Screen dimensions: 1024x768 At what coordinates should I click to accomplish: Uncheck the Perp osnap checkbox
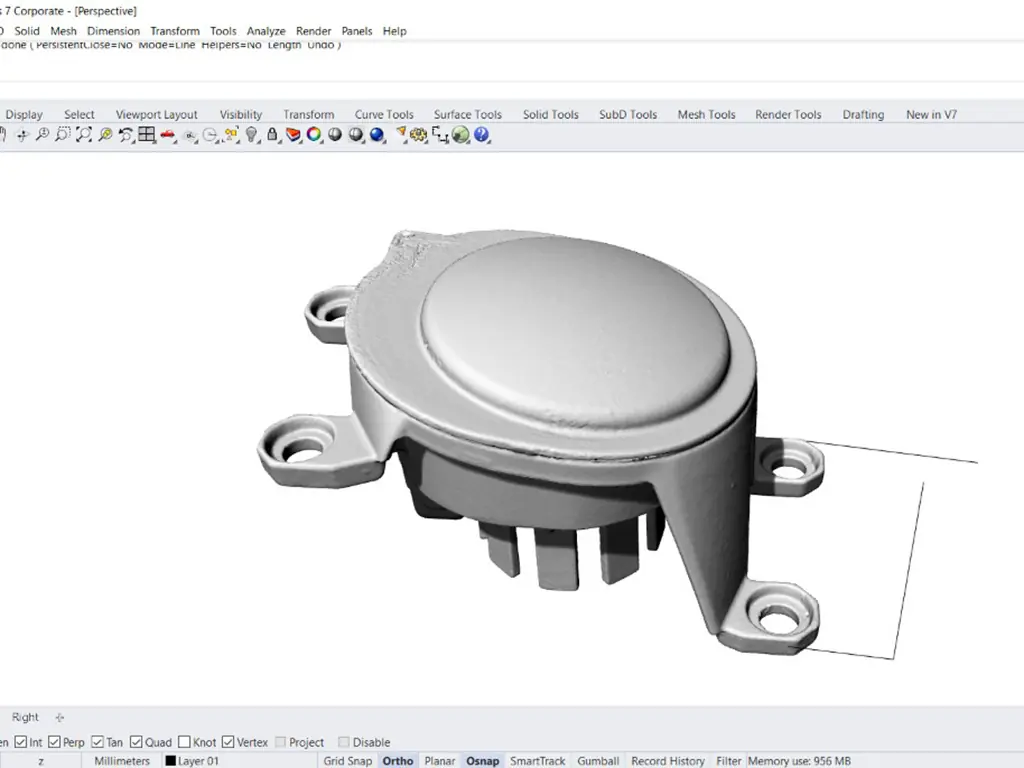tap(54, 742)
